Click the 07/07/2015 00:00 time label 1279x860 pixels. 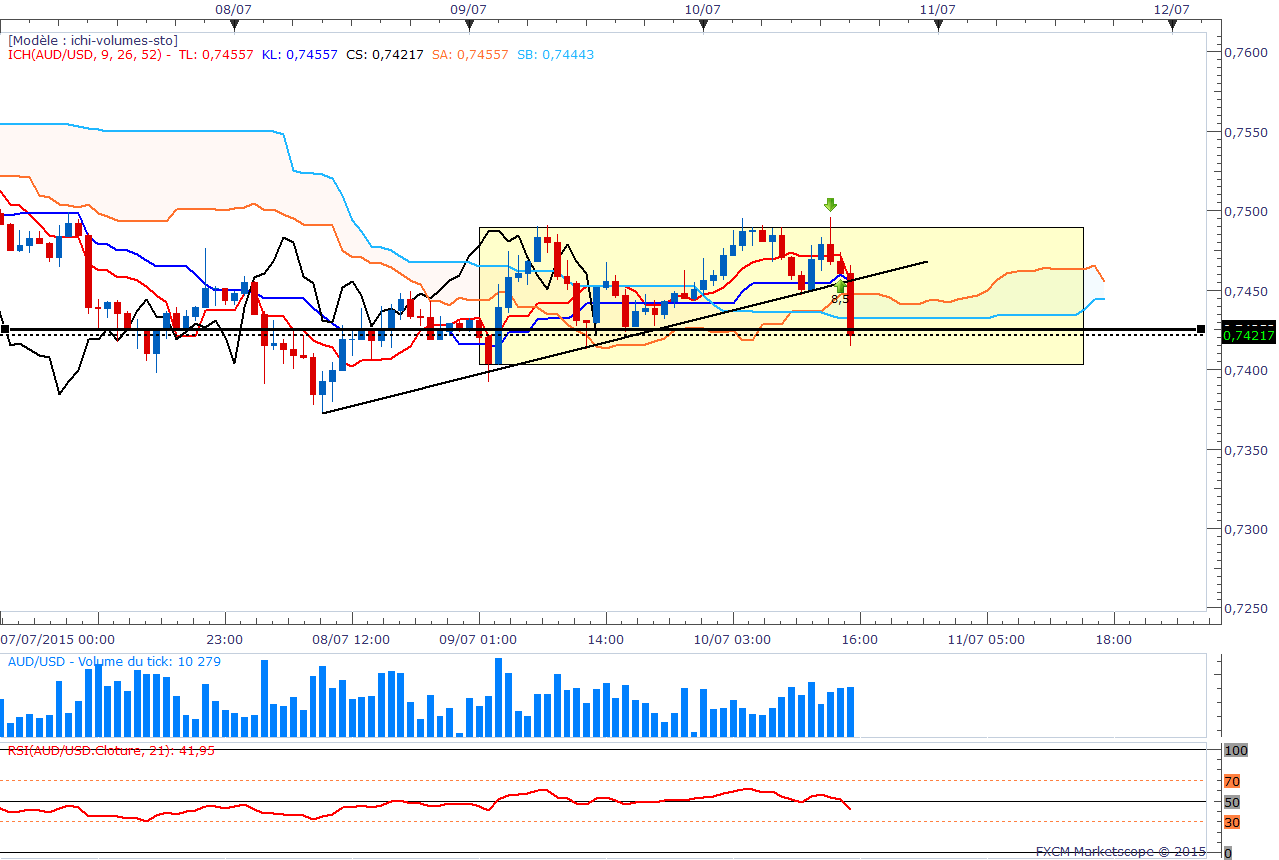point(57,639)
